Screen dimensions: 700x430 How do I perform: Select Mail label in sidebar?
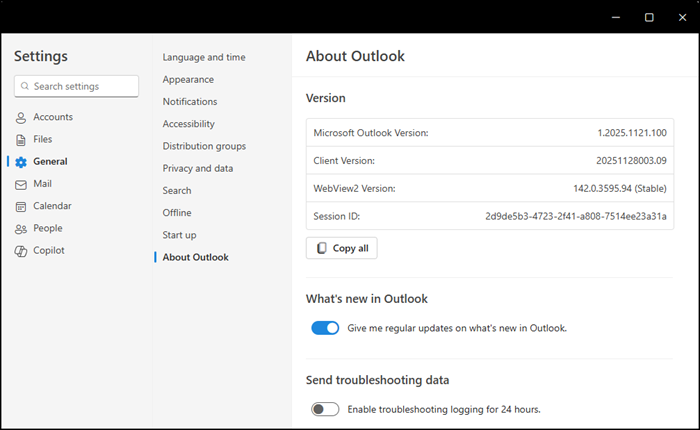(42, 184)
